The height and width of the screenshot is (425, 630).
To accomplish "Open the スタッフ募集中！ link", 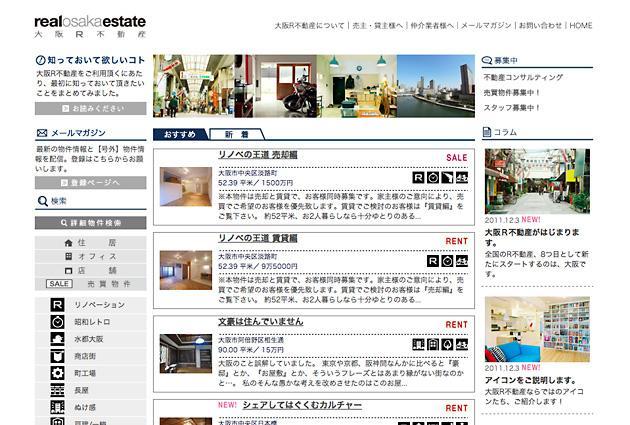I will click(511, 108).
